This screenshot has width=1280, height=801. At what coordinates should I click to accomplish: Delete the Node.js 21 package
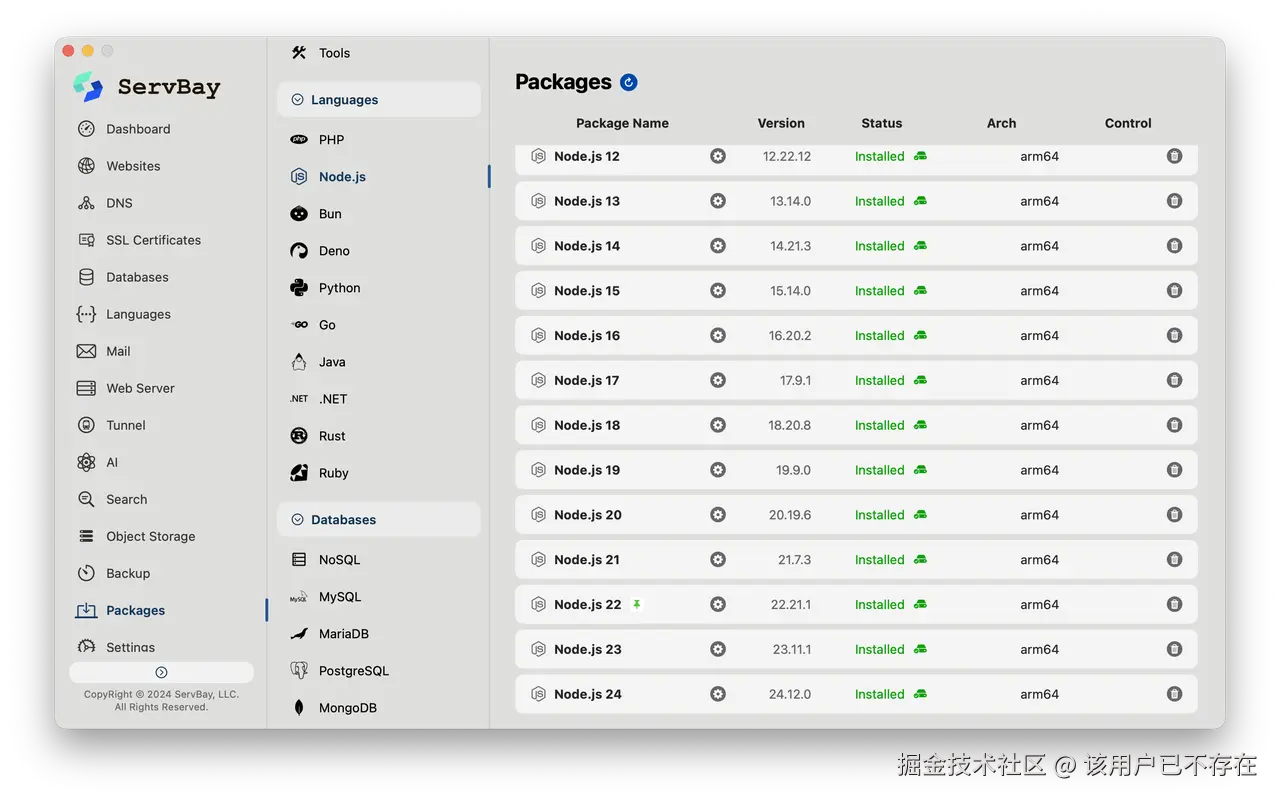[x=1175, y=560]
